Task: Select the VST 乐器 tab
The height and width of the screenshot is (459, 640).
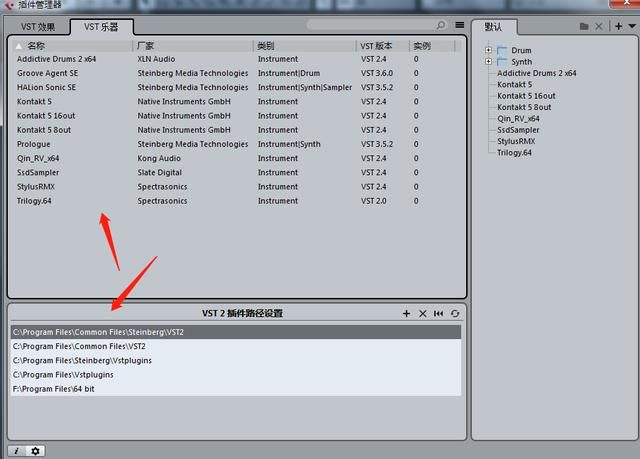Action: (101, 27)
